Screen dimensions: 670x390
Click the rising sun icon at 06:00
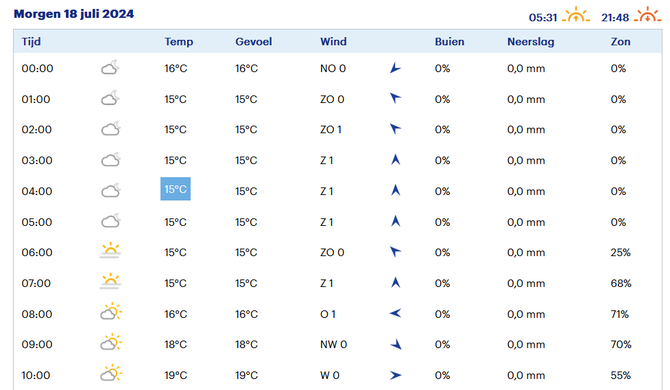pos(110,251)
